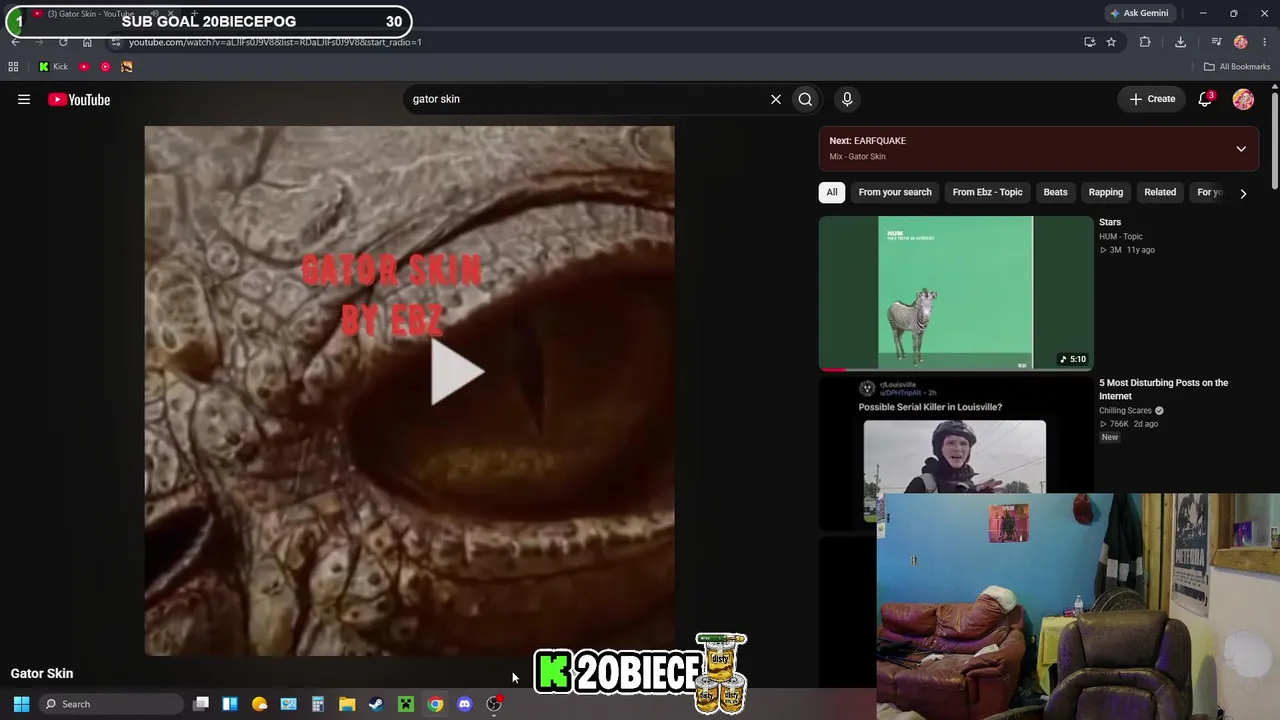Open the YouTube bookmark icon
The image size is (1280, 720).
click(84, 67)
